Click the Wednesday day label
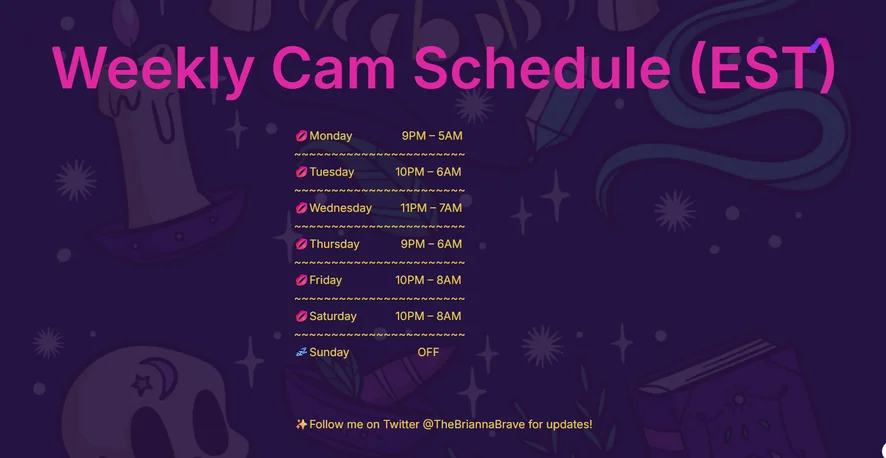This screenshot has width=886, height=458. 340,208
